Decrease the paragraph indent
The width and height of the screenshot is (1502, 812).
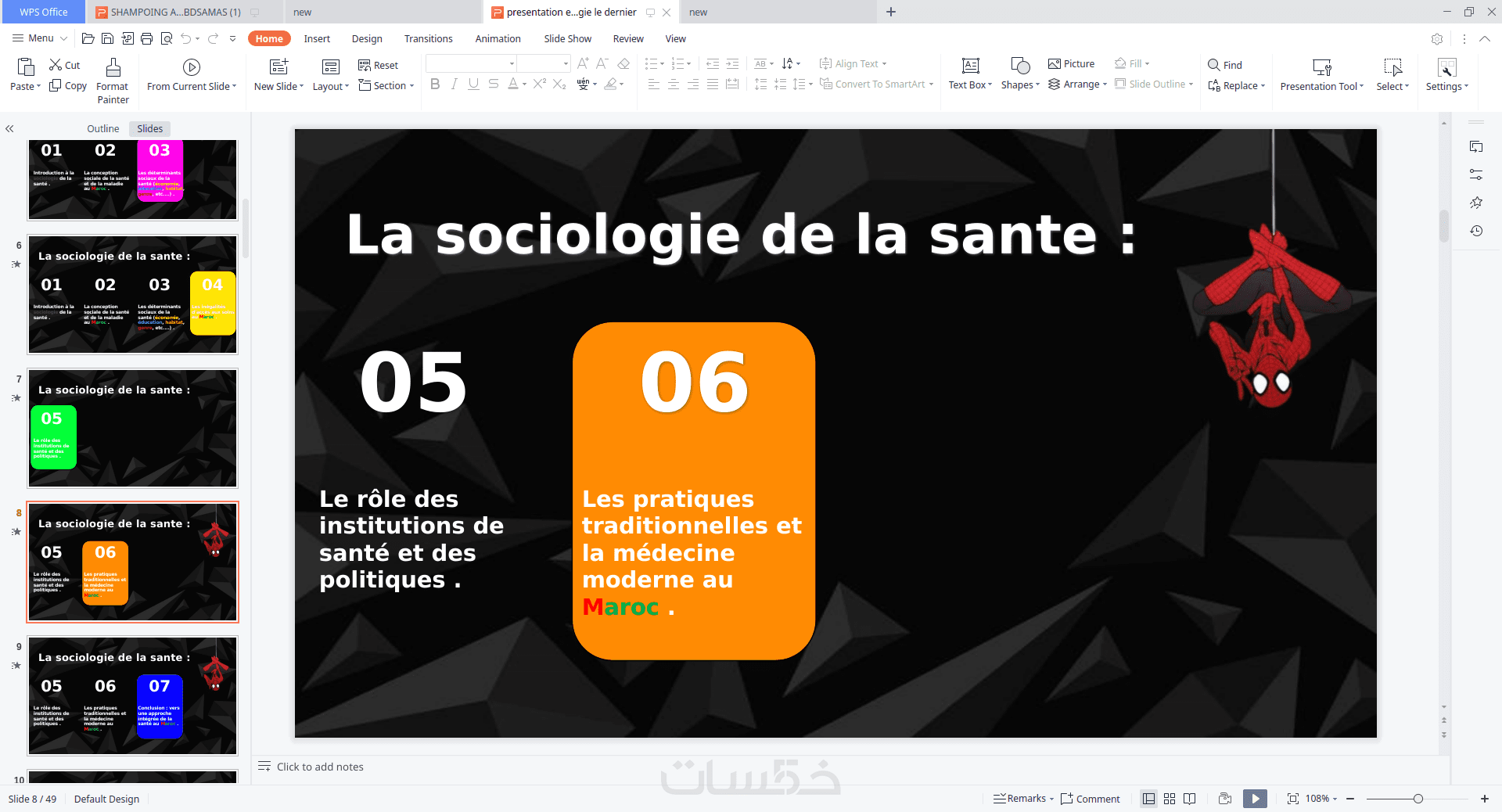713,63
